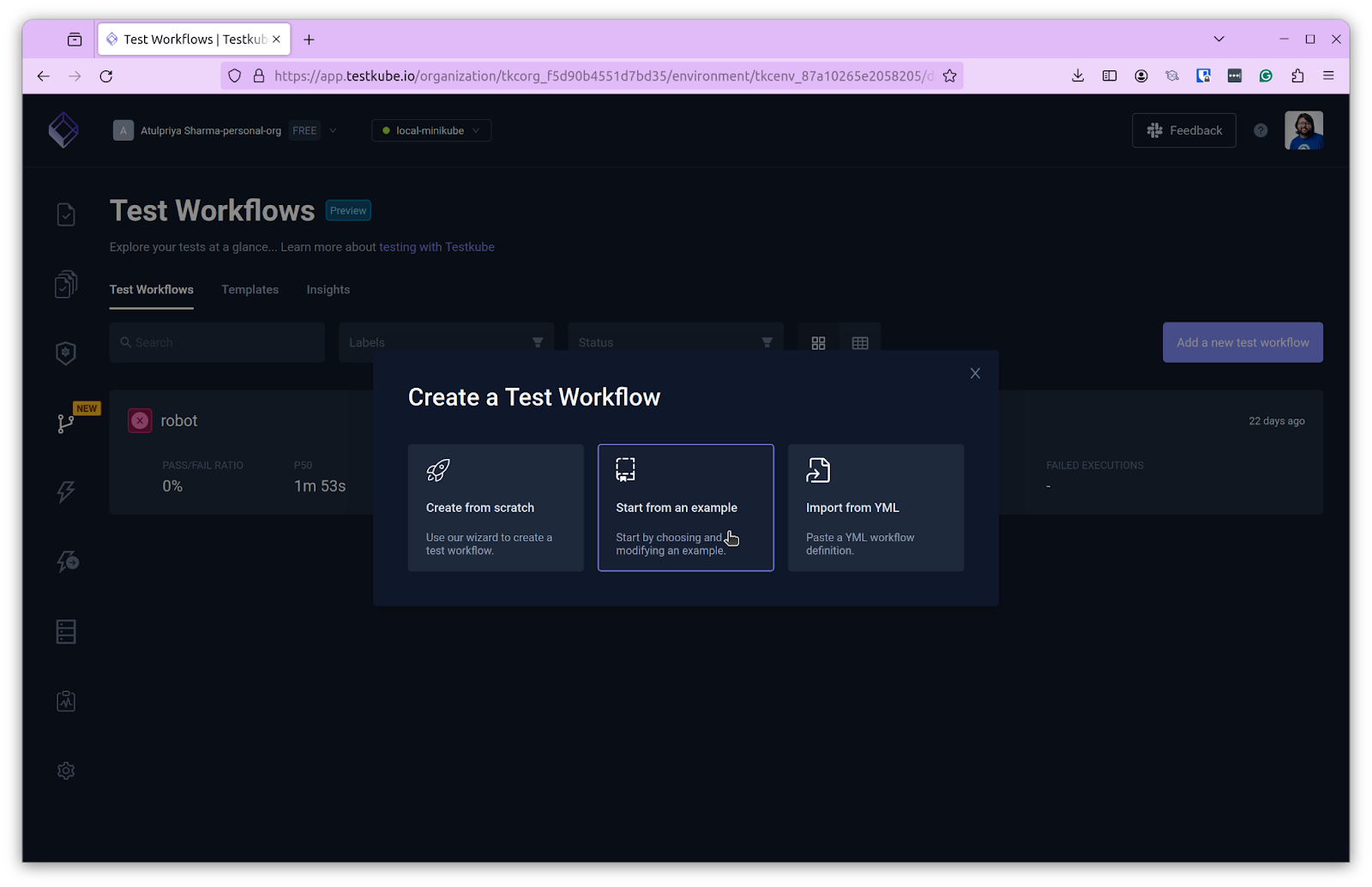1372x887 pixels.
Task: Switch to the Test Workflows tab
Action: [x=151, y=290]
